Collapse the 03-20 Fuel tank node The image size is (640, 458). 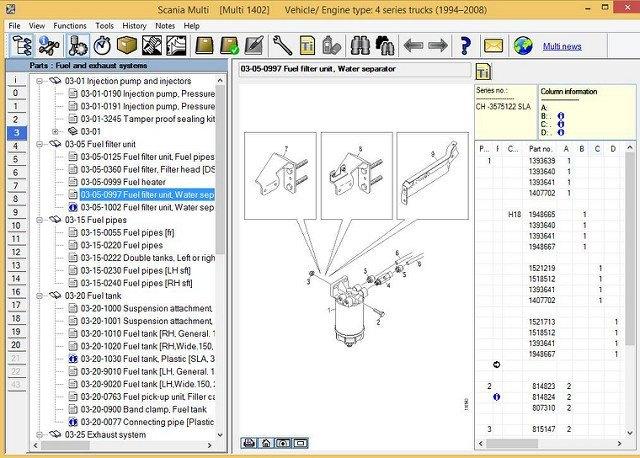tap(40, 296)
